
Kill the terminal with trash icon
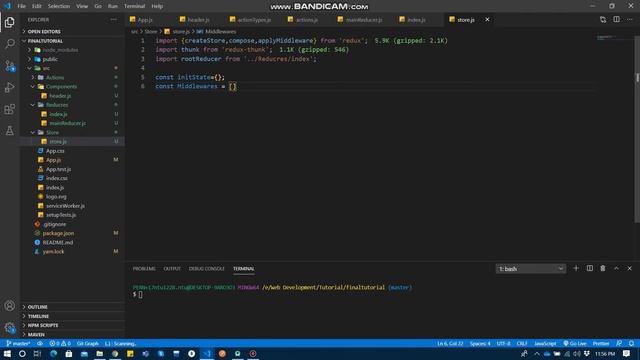tap(603, 268)
